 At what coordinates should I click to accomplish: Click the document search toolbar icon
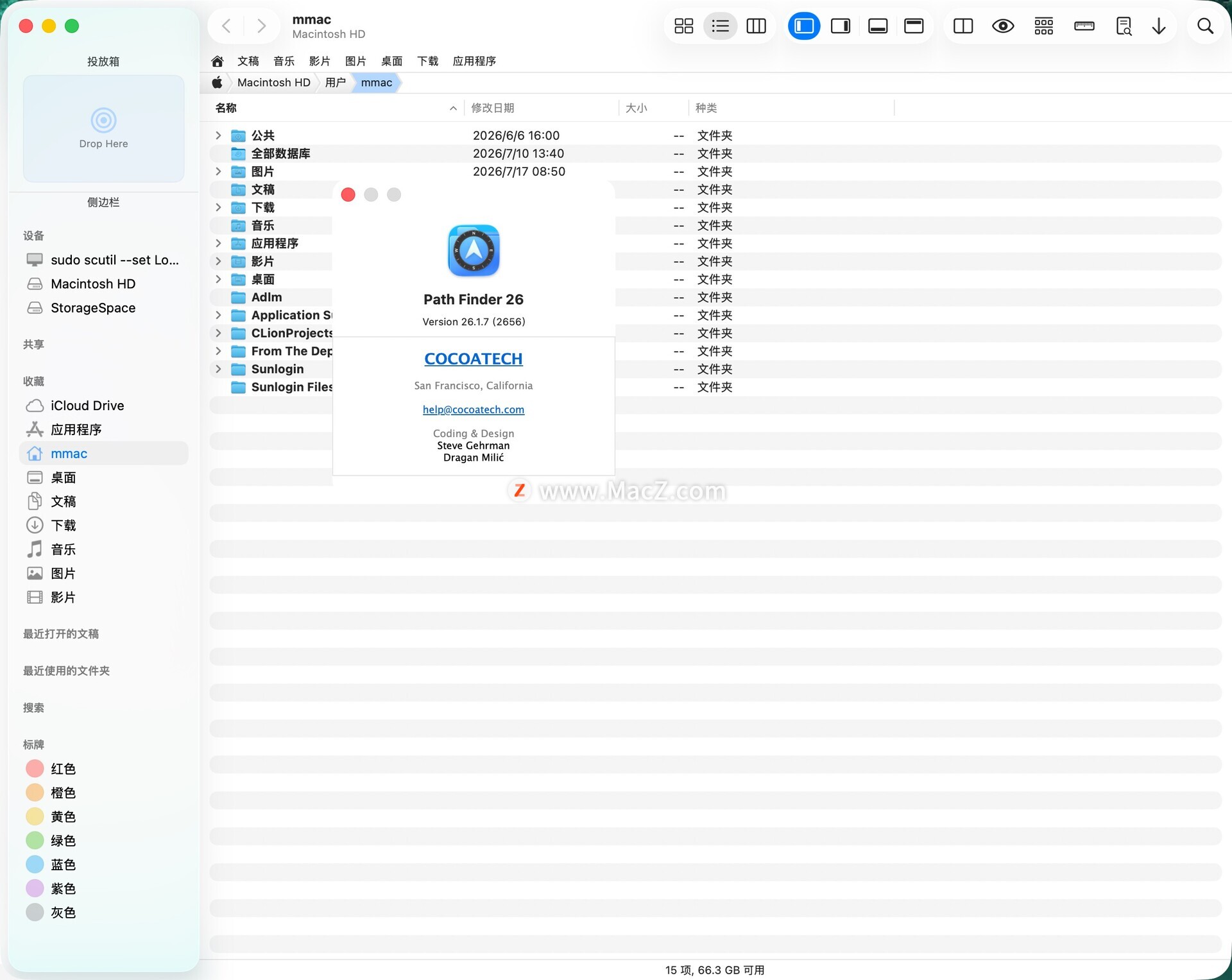click(1124, 26)
